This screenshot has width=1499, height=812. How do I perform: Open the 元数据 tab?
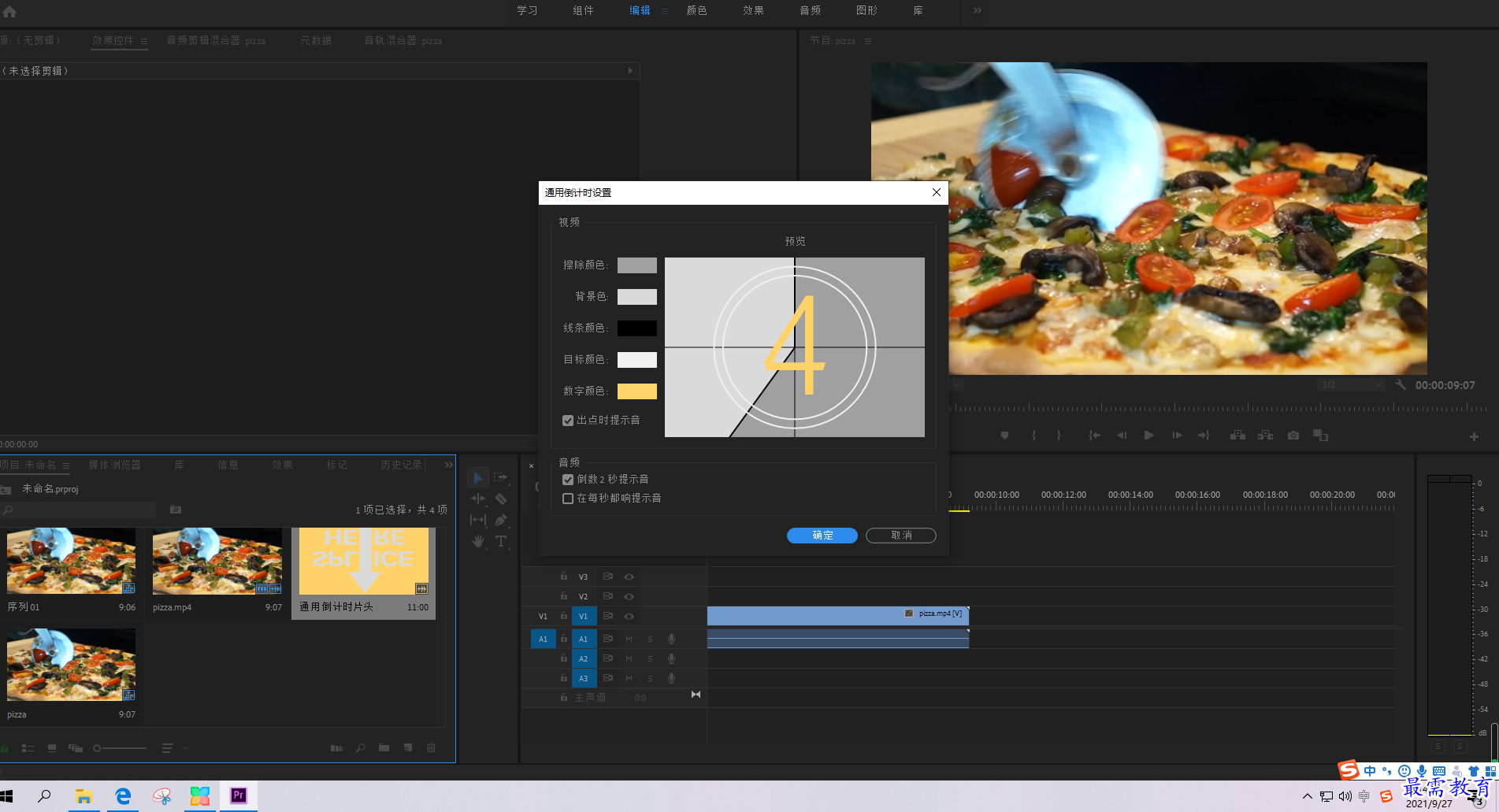(x=315, y=40)
